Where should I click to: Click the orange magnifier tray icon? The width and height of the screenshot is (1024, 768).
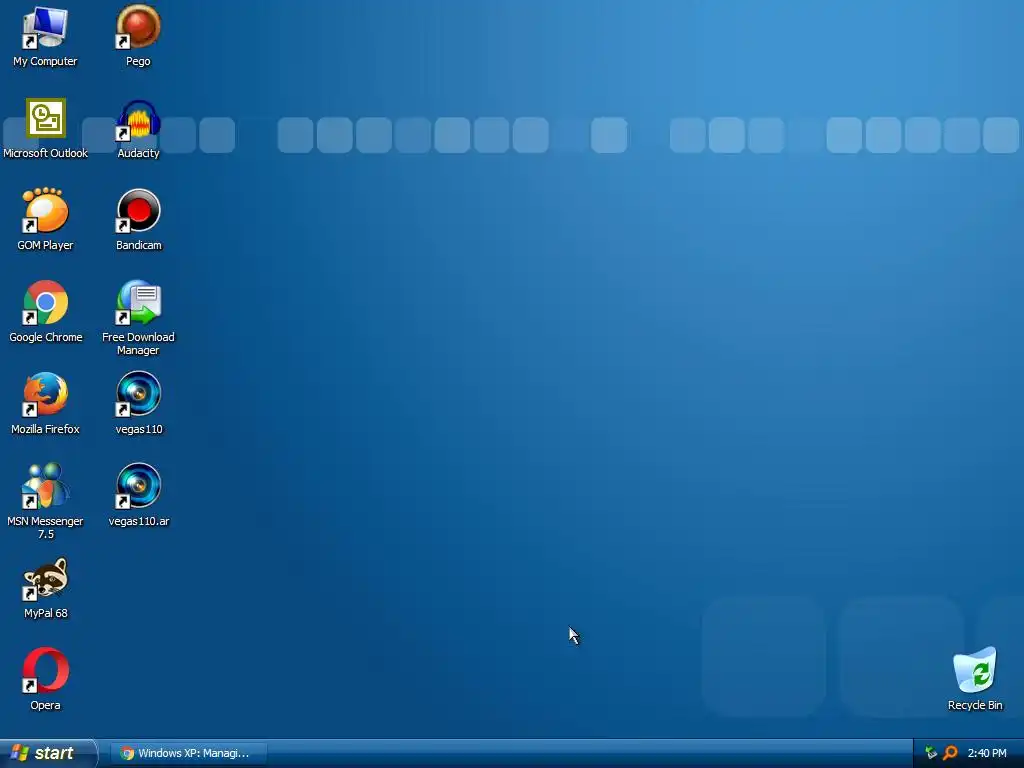click(950, 753)
